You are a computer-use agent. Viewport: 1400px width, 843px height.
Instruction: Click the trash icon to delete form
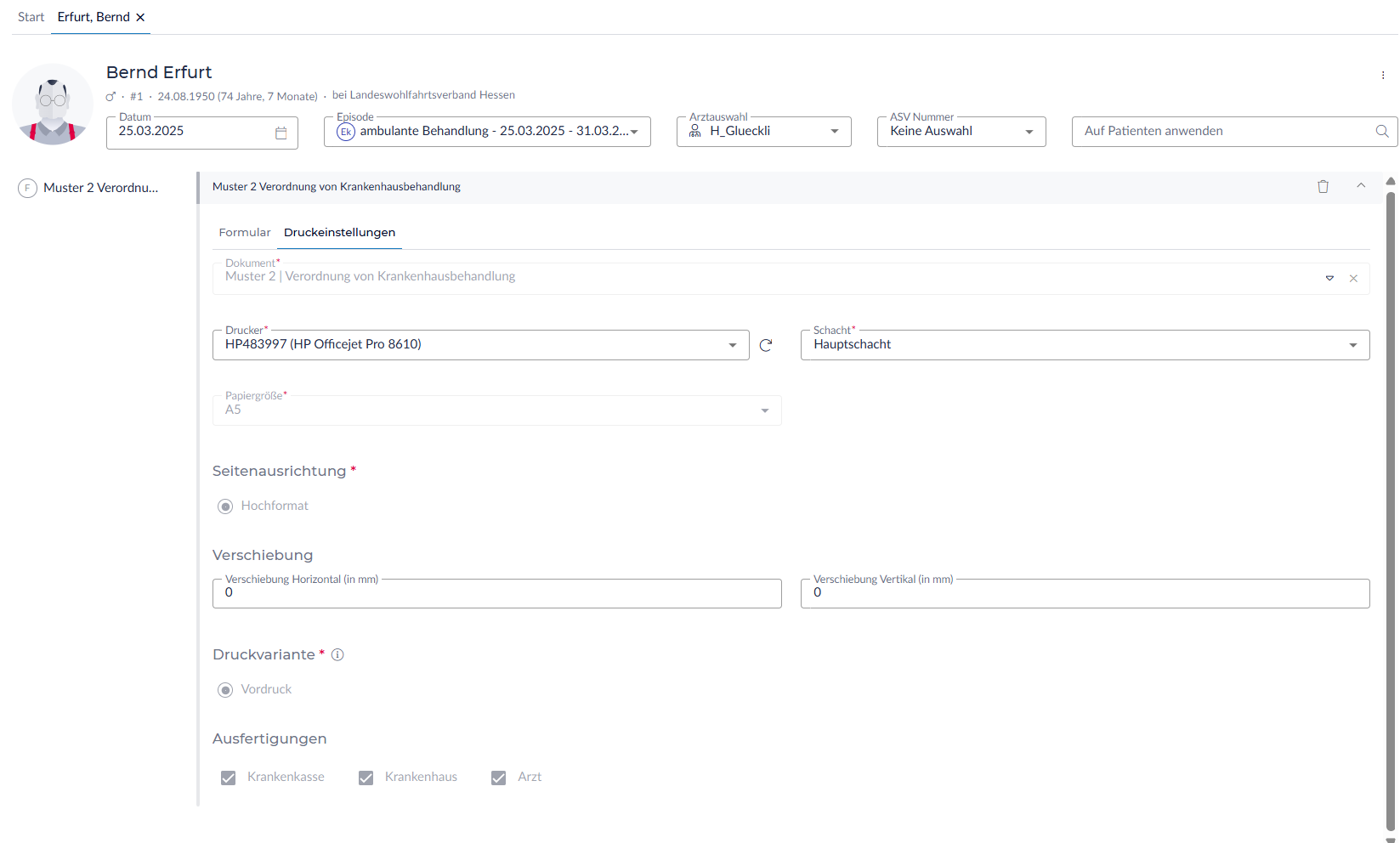click(x=1323, y=187)
